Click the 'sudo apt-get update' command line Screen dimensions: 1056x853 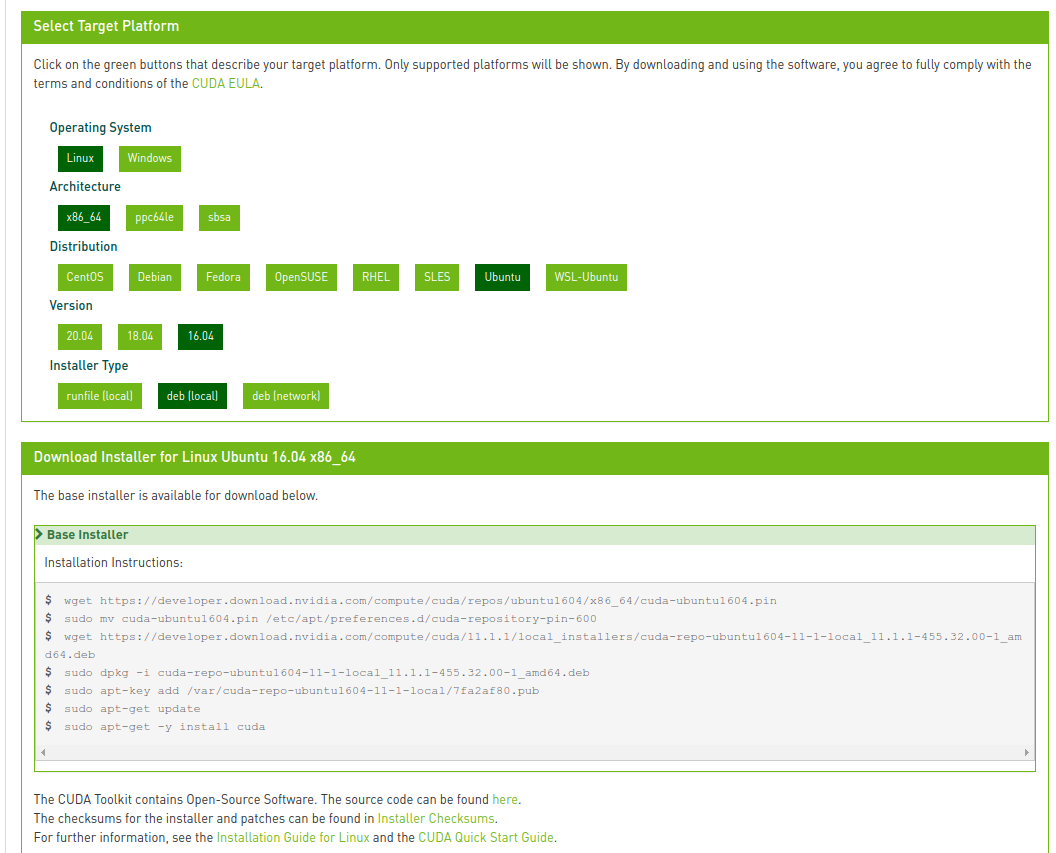(x=132, y=709)
